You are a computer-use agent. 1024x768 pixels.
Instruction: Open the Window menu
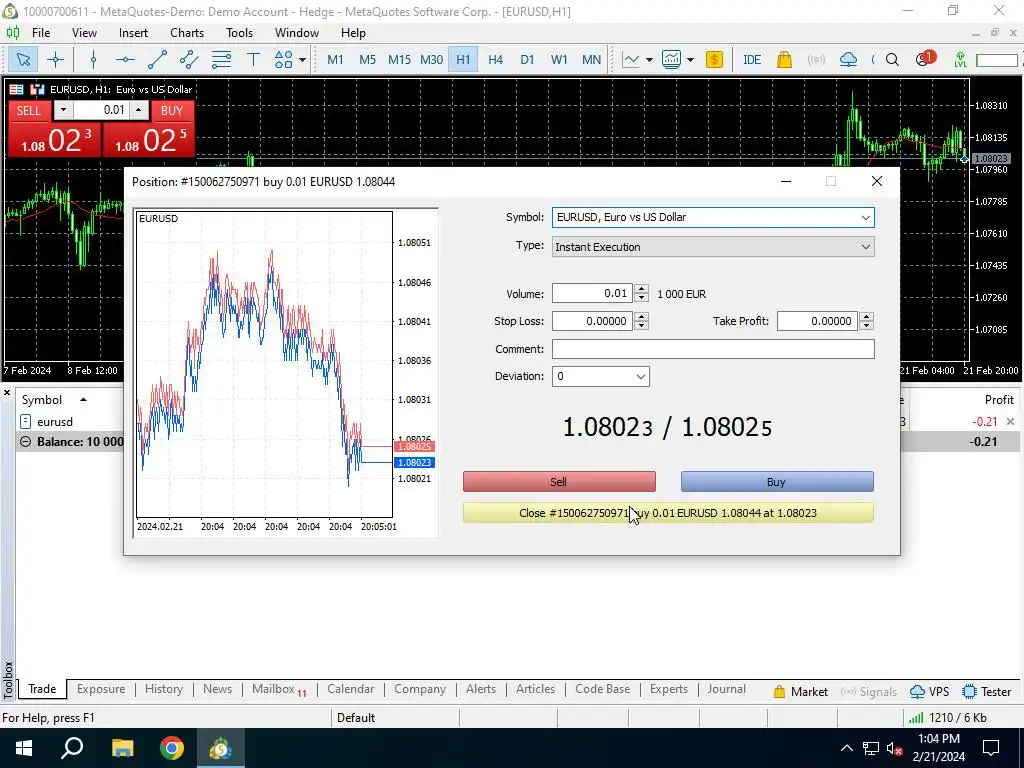pyautogui.click(x=296, y=33)
